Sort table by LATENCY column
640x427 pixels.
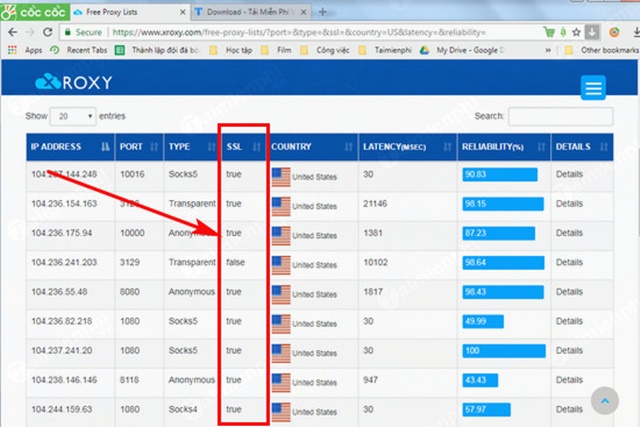[x=405, y=147]
